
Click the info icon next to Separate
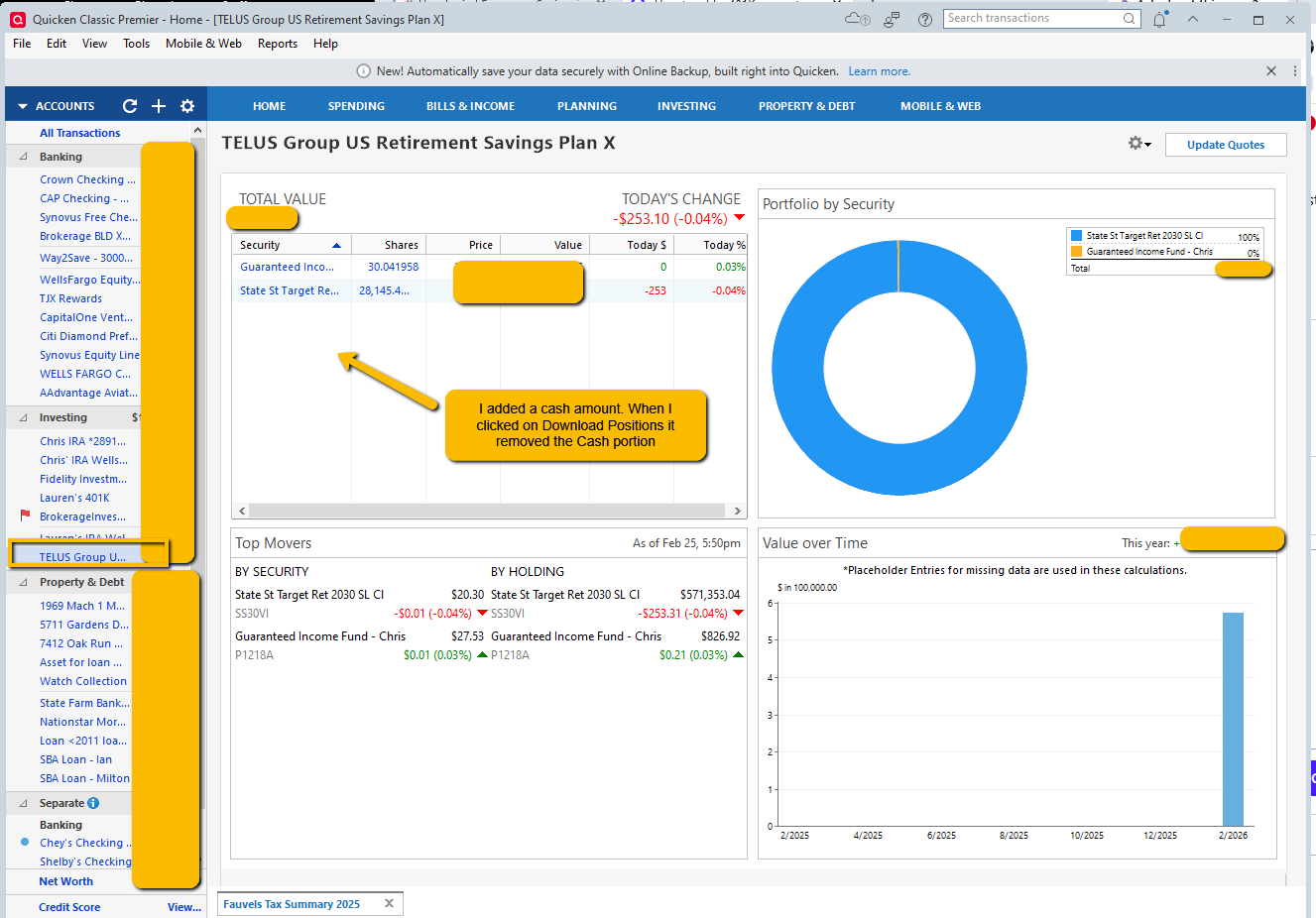click(93, 803)
